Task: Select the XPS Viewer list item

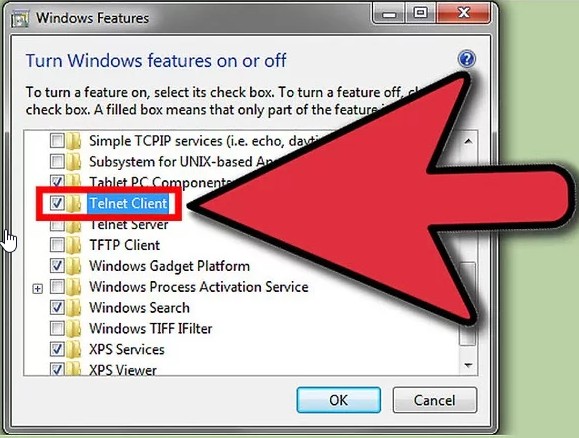Action: click(123, 370)
